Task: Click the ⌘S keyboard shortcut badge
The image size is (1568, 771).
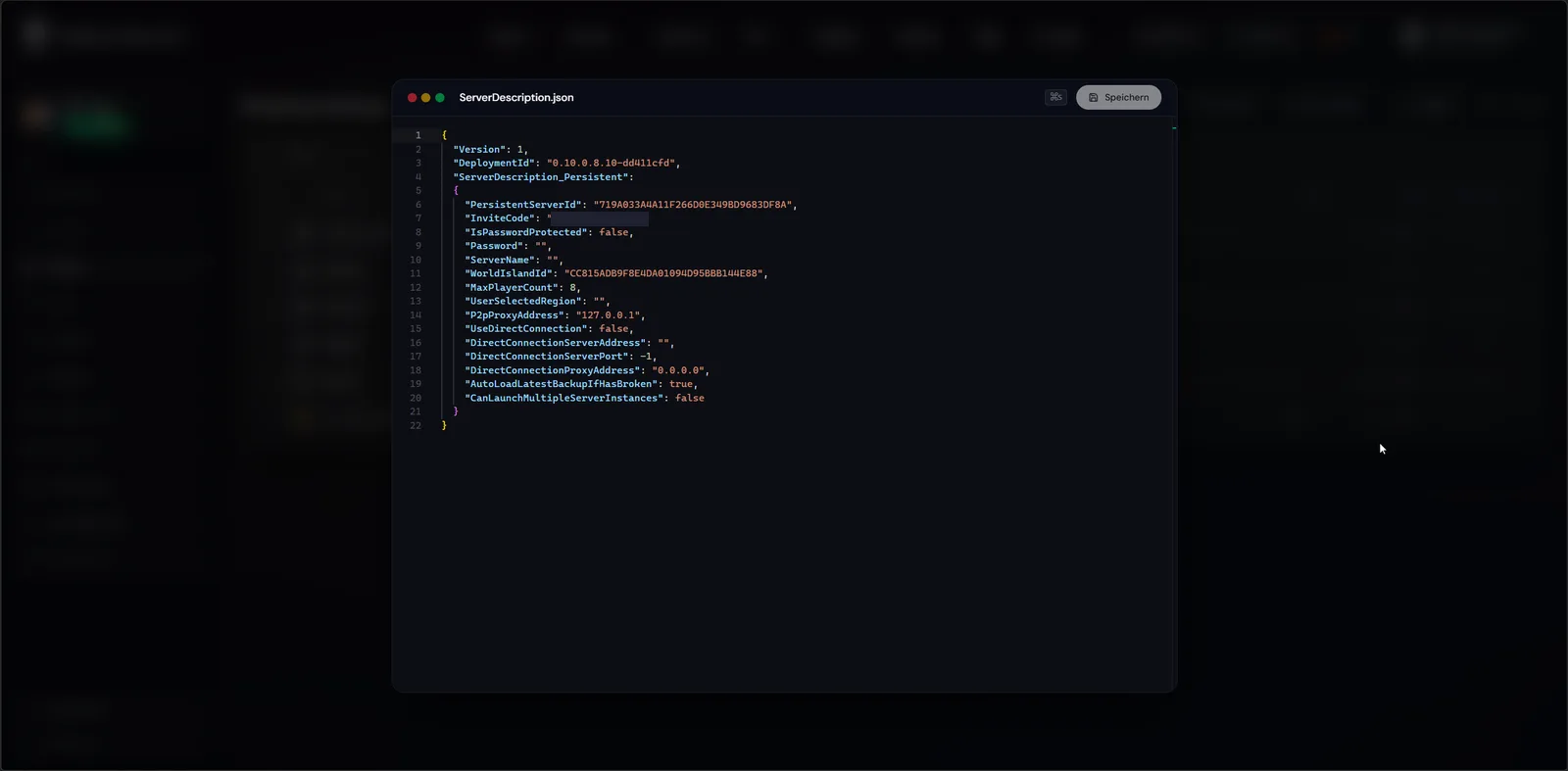Action: (1055, 97)
